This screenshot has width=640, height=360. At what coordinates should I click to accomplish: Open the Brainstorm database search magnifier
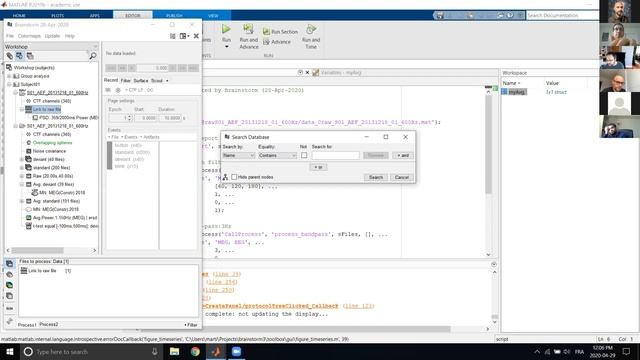(93, 56)
